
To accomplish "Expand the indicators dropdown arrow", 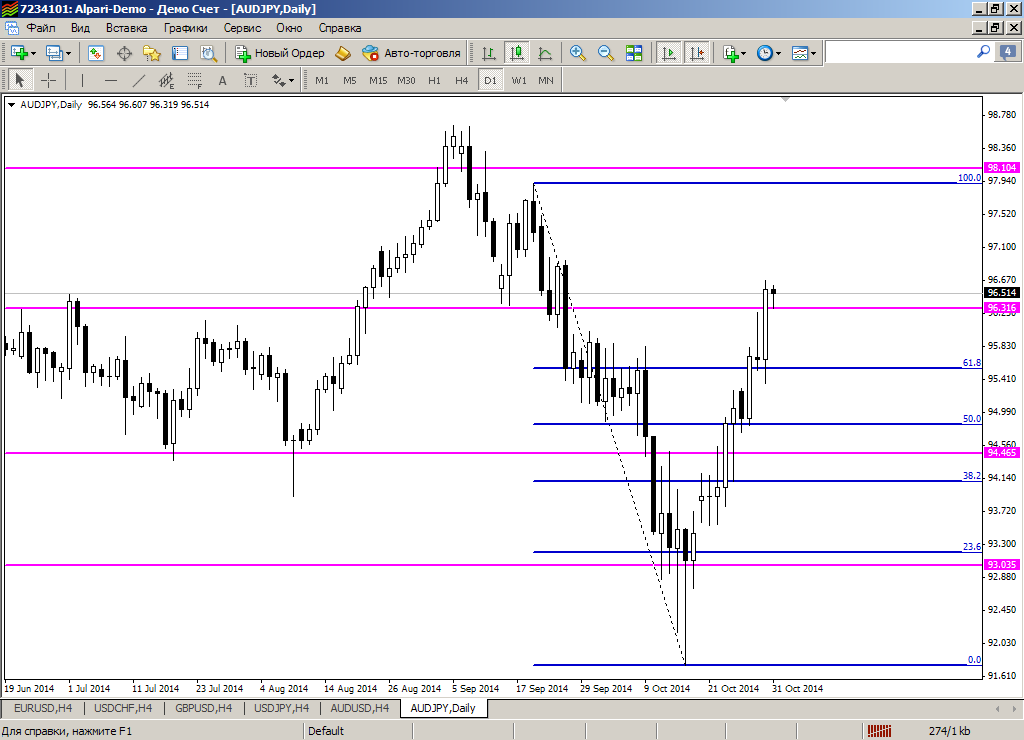I will [744, 54].
